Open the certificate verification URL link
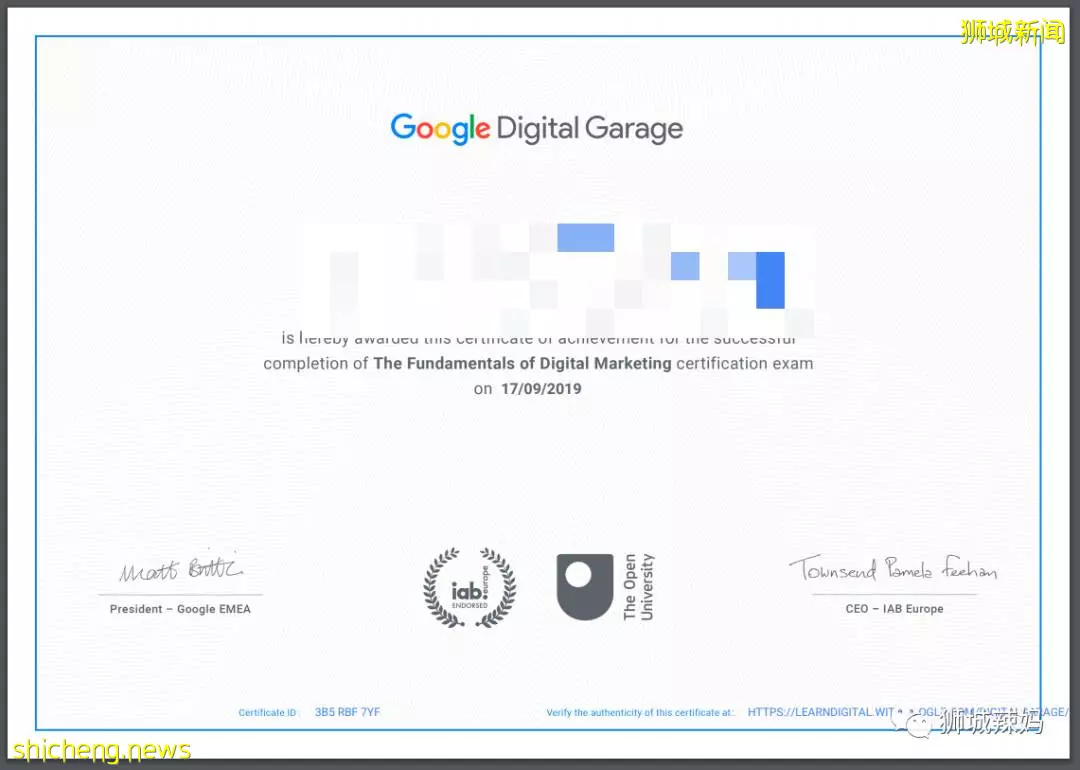The image size is (1080, 770). coord(908,712)
